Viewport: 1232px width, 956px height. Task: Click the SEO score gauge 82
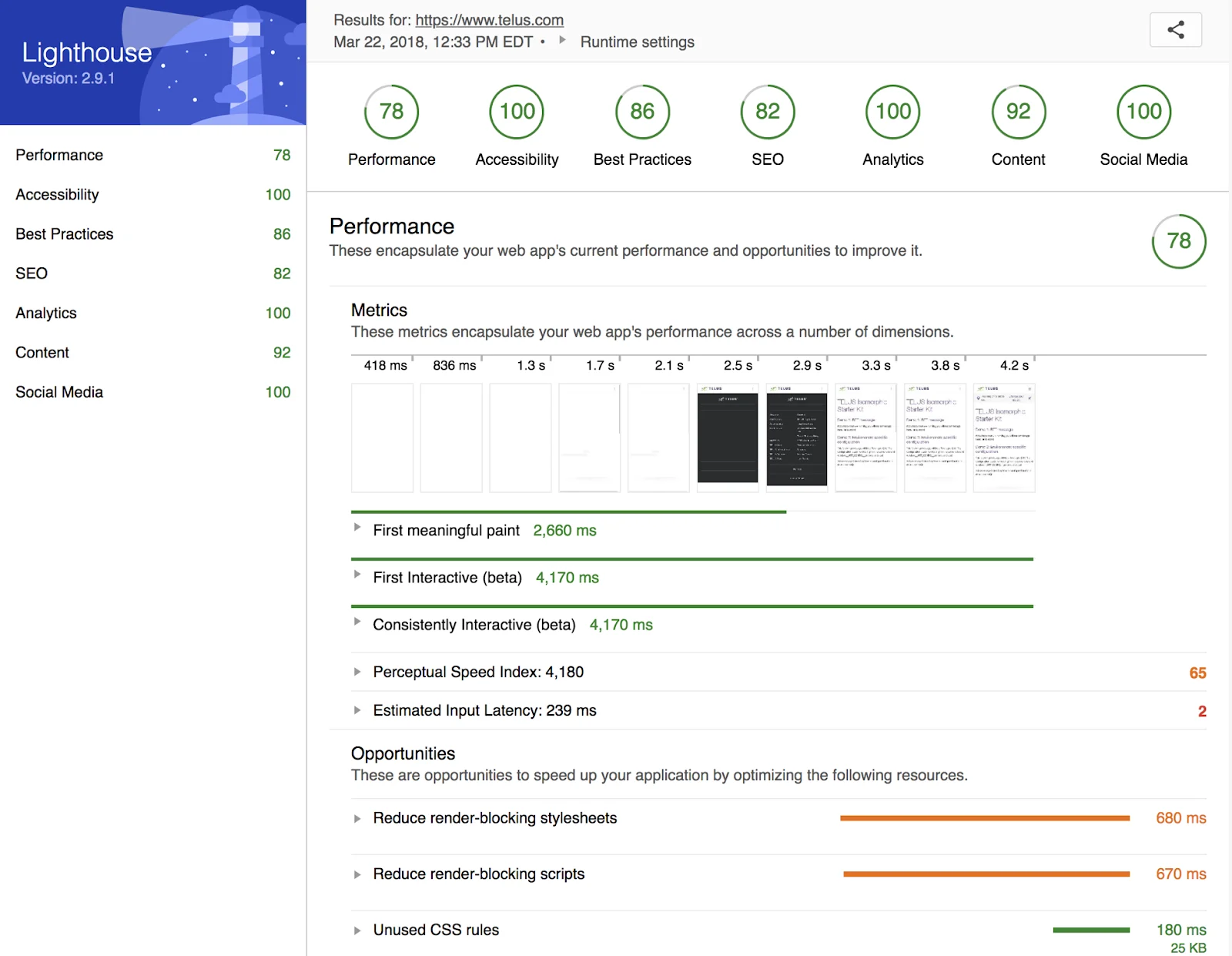(x=768, y=112)
